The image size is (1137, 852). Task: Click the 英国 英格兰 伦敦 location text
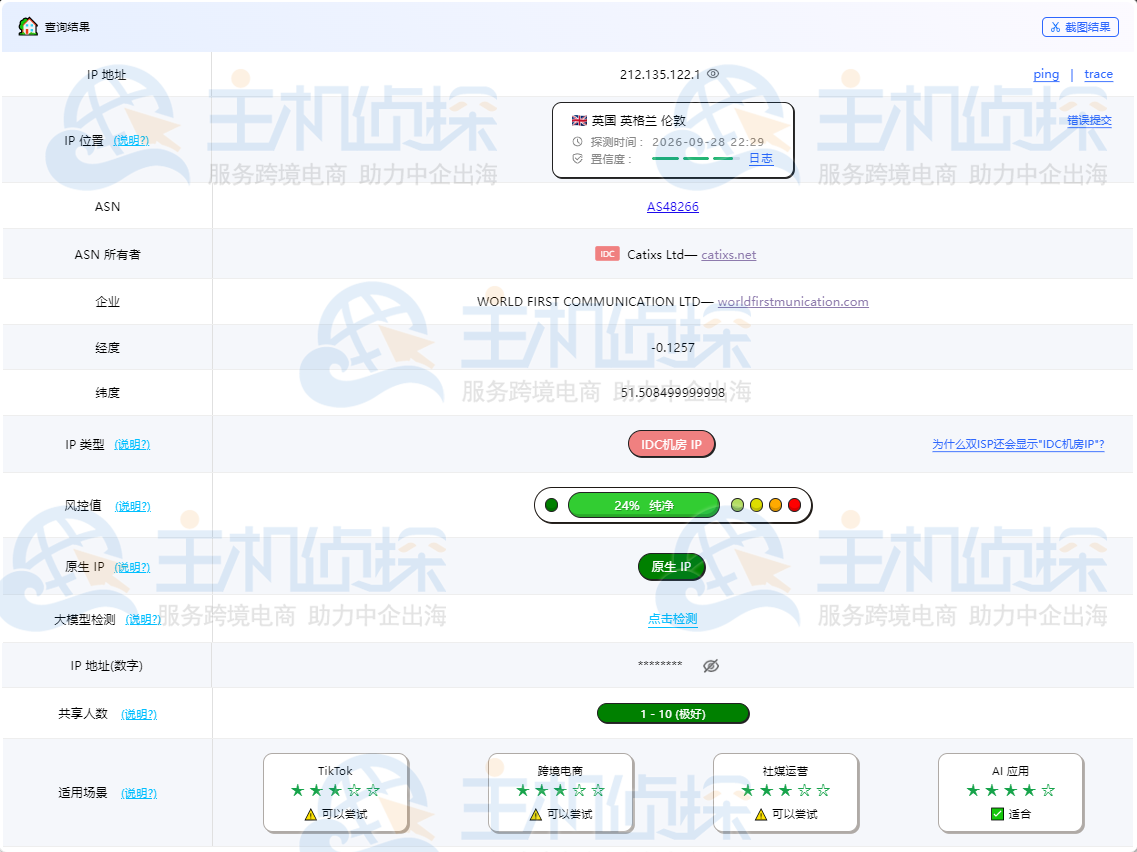(x=638, y=120)
